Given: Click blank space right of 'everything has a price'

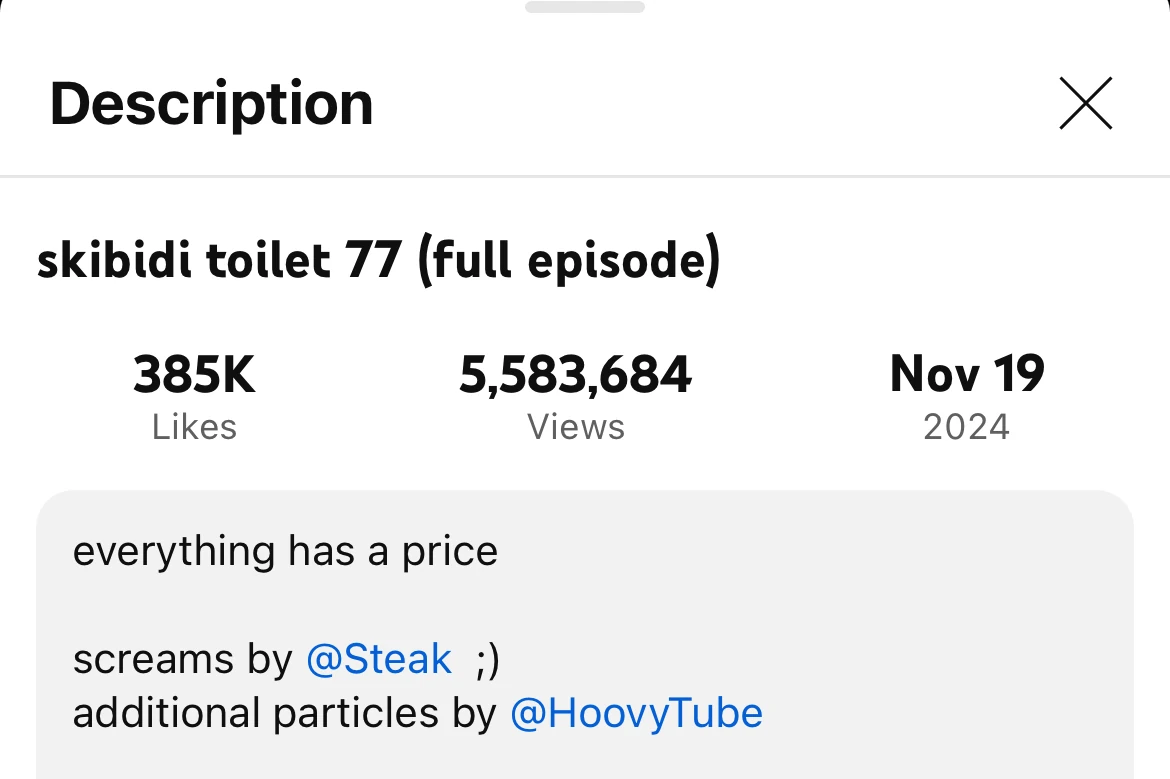Looking at the screenshot, I should click(800, 551).
